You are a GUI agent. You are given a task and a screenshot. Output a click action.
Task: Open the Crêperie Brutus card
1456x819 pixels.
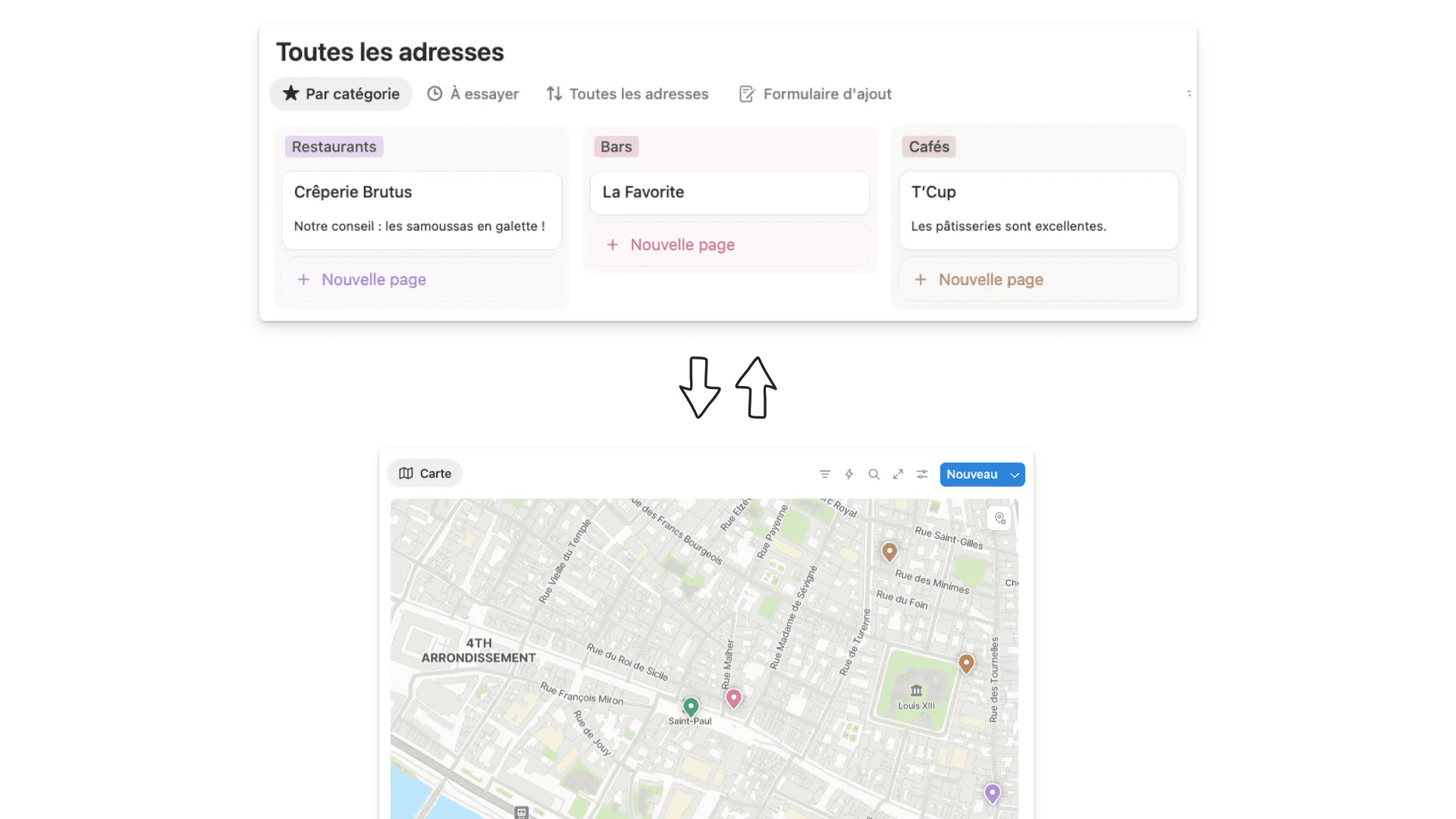click(x=422, y=209)
